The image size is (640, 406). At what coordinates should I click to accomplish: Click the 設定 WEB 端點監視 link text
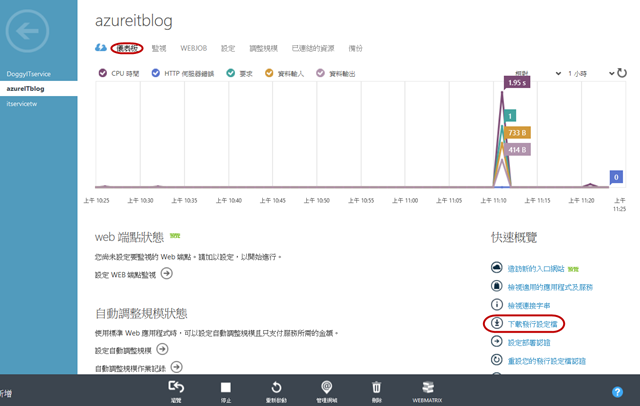tap(125, 275)
